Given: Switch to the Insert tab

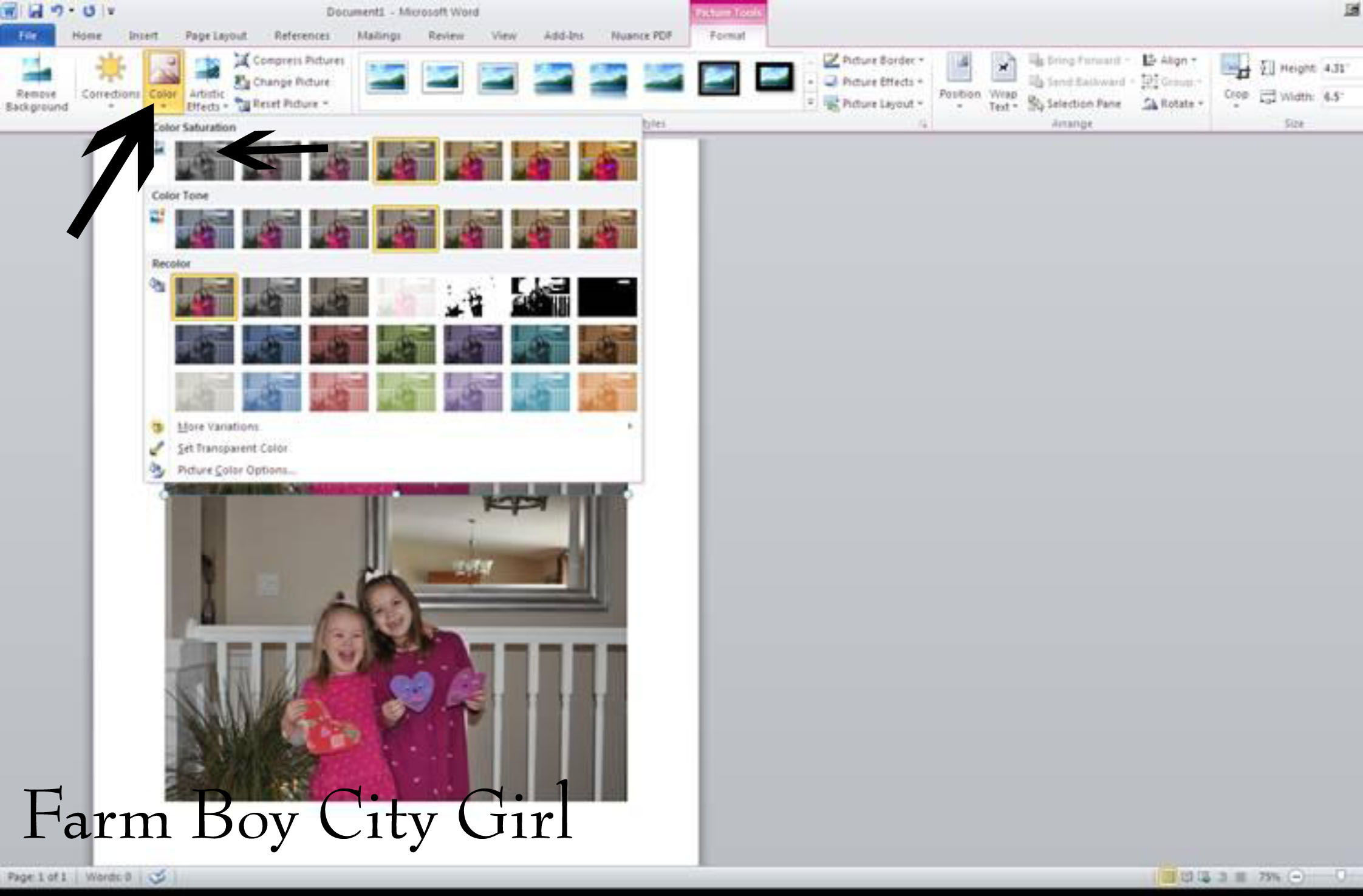Looking at the screenshot, I should pyautogui.click(x=143, y=36).
